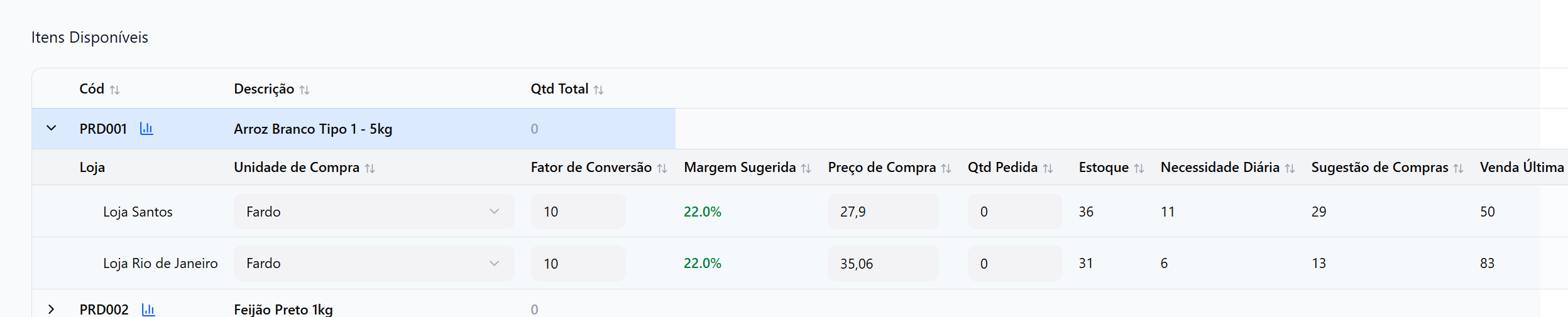Click Preço de Compra field showing 35,06
Viewport: 1568px width, 317px height.
point(882,263)
